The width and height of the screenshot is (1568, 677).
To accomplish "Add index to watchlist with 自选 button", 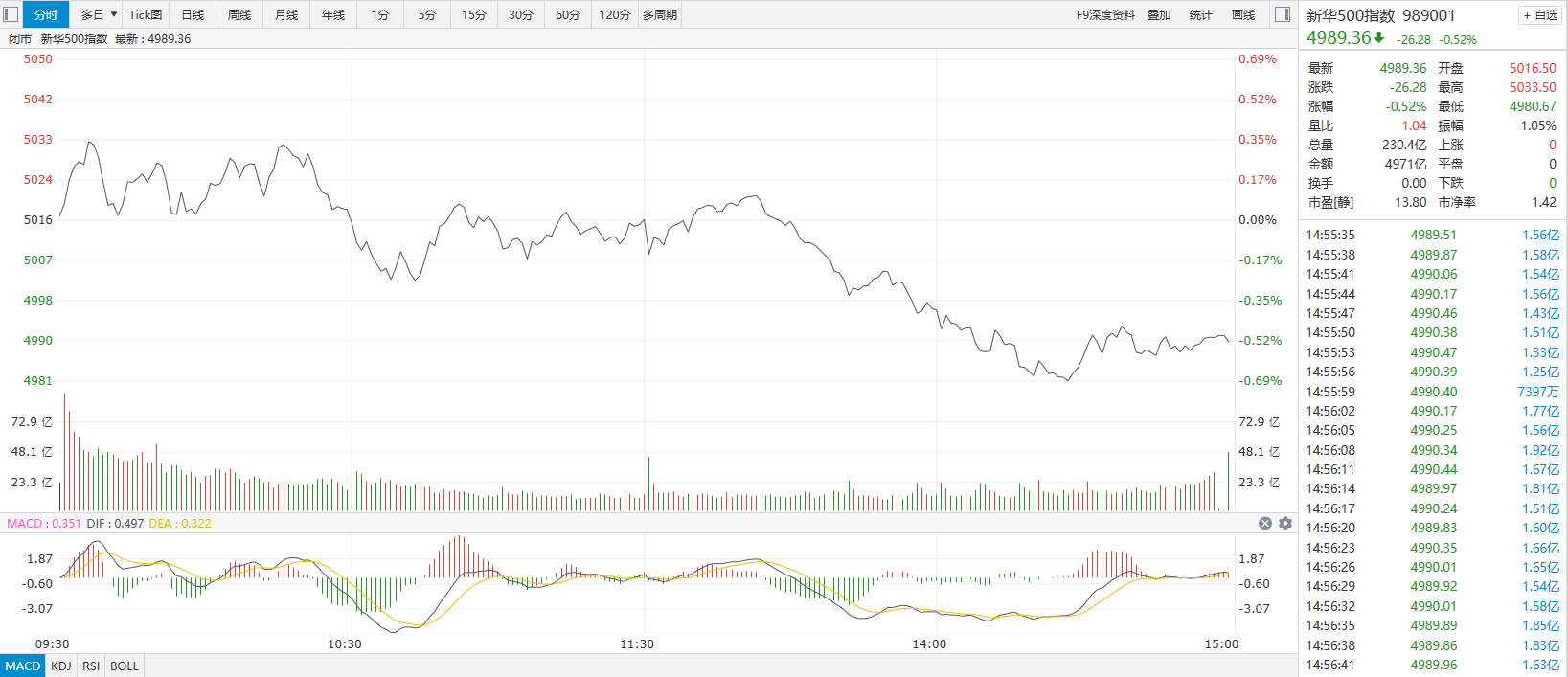I will (x=1540, y=15).
